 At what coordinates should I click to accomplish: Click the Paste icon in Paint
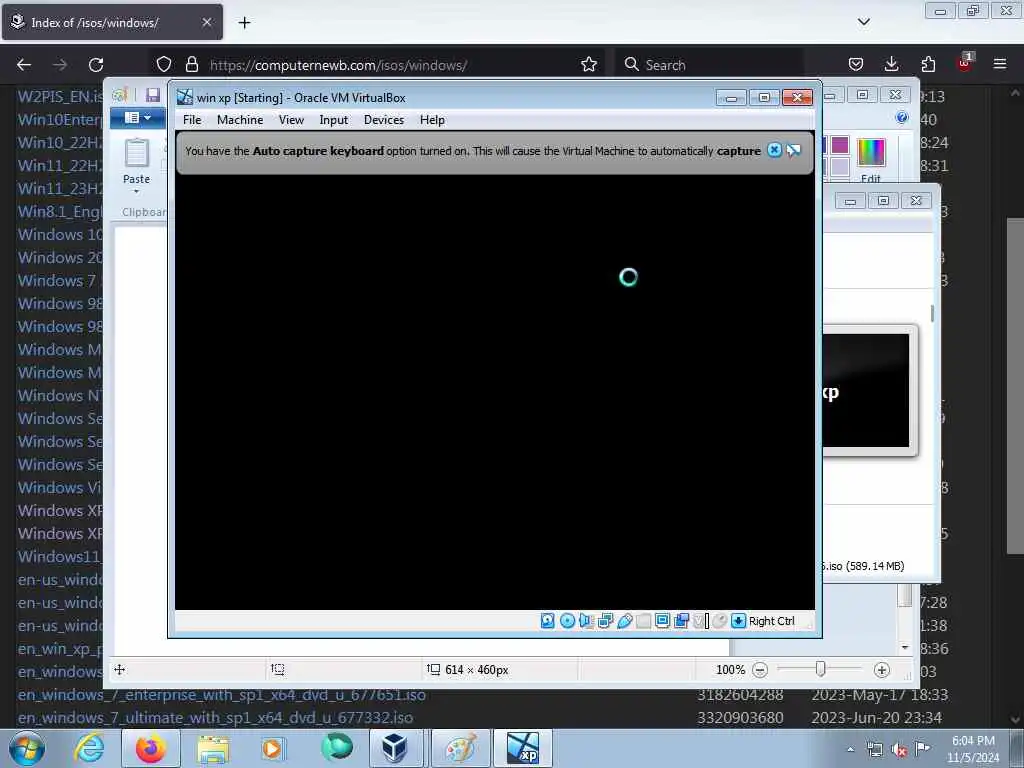coord(136,153)
